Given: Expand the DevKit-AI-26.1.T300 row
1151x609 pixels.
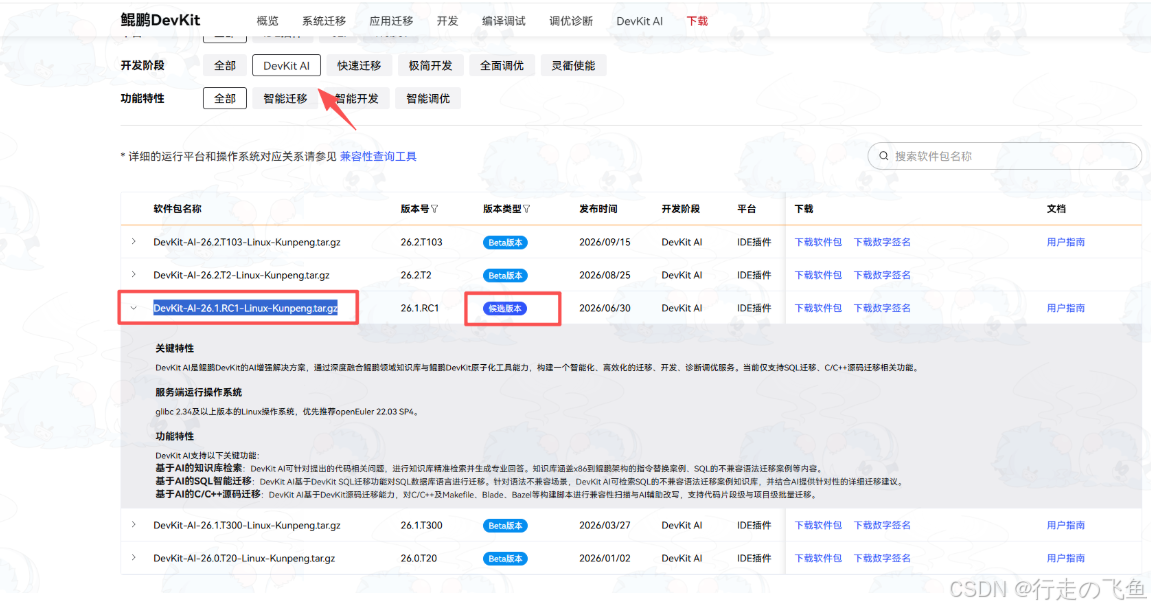Looking at the screenshot, I should (134, 525).
